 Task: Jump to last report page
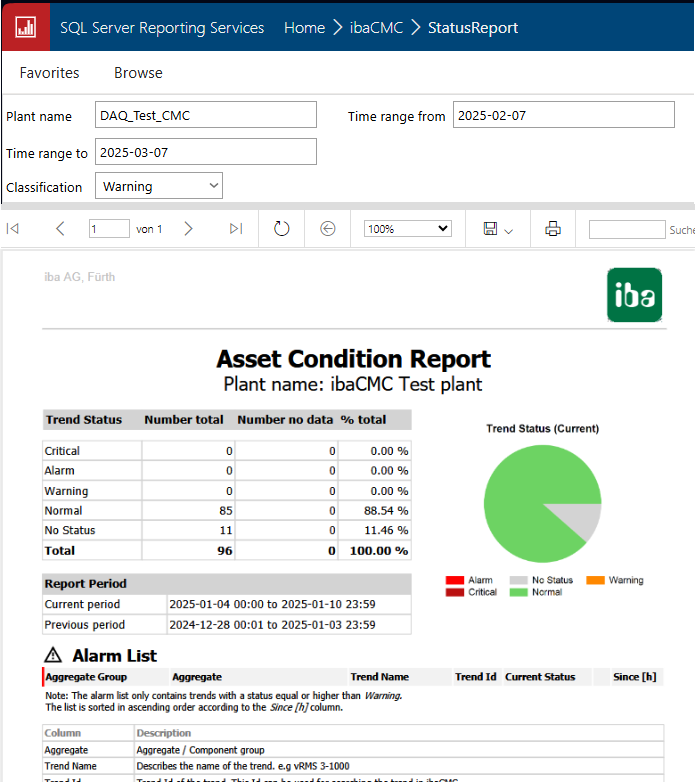tap(236, 229)
